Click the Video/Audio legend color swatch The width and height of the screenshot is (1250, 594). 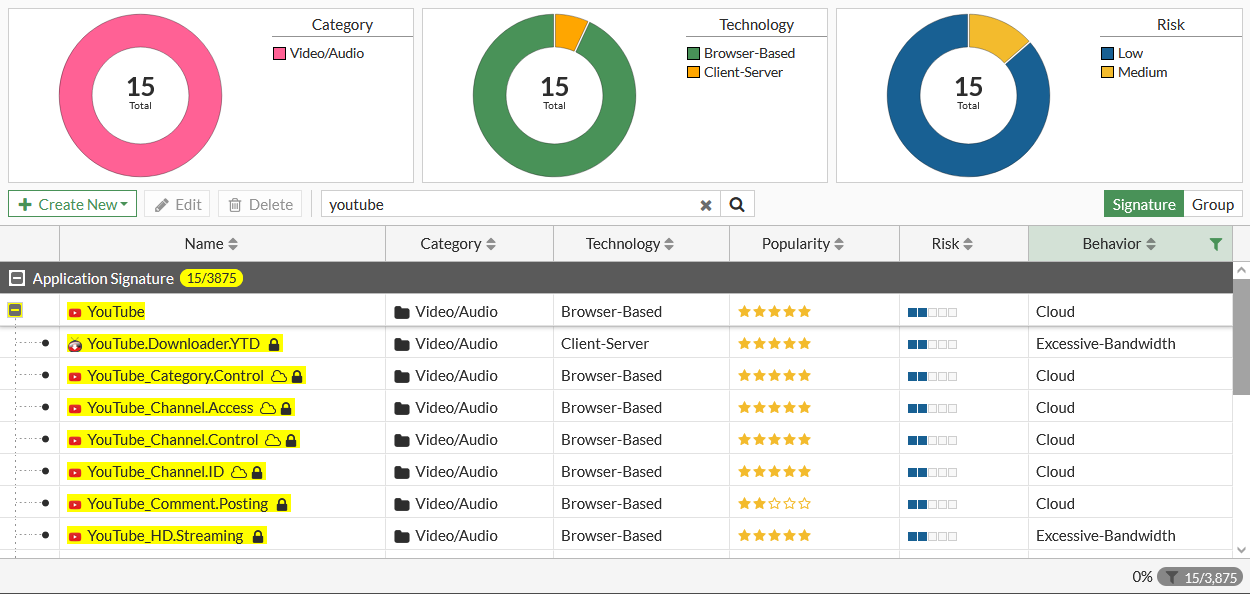(x=279, y=53)
